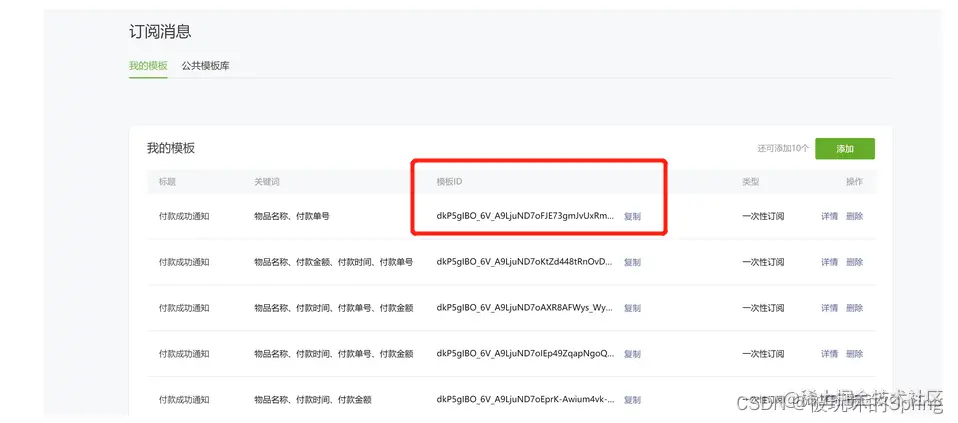958x423 pixels.
Task: Click the 类型 column header
Action: (x=751, y=182)
